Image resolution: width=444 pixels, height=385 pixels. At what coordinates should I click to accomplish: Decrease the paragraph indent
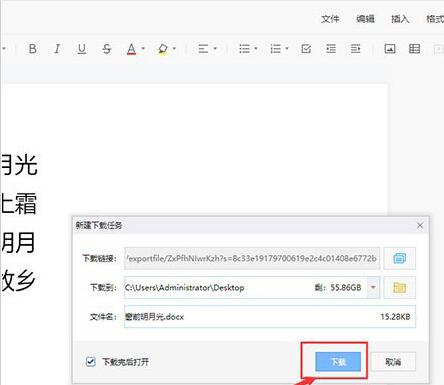coord(331,49)
